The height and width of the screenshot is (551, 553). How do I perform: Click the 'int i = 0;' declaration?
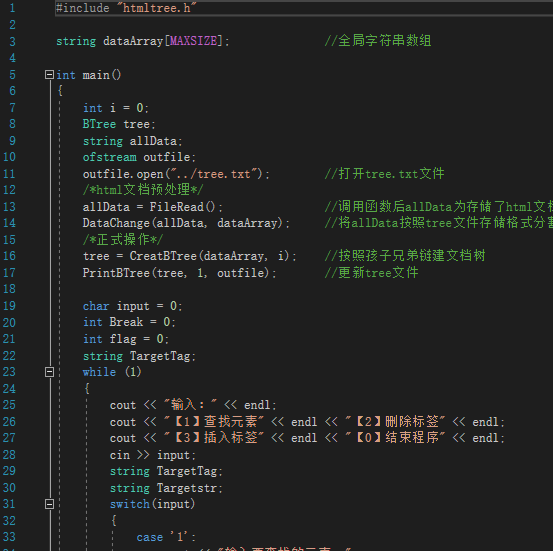click(x=116, y=108)
